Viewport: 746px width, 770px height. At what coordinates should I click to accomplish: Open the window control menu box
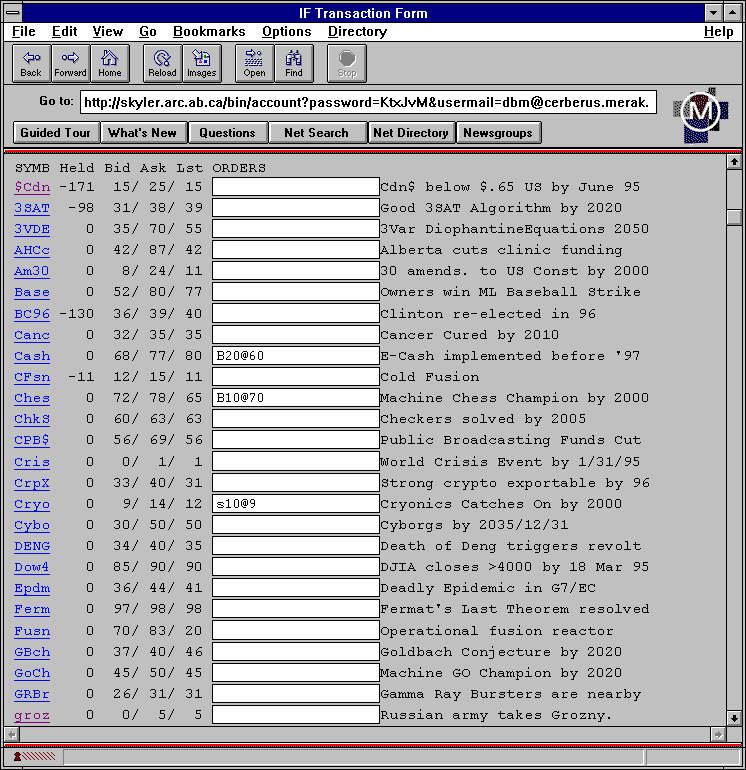point(13,13)
